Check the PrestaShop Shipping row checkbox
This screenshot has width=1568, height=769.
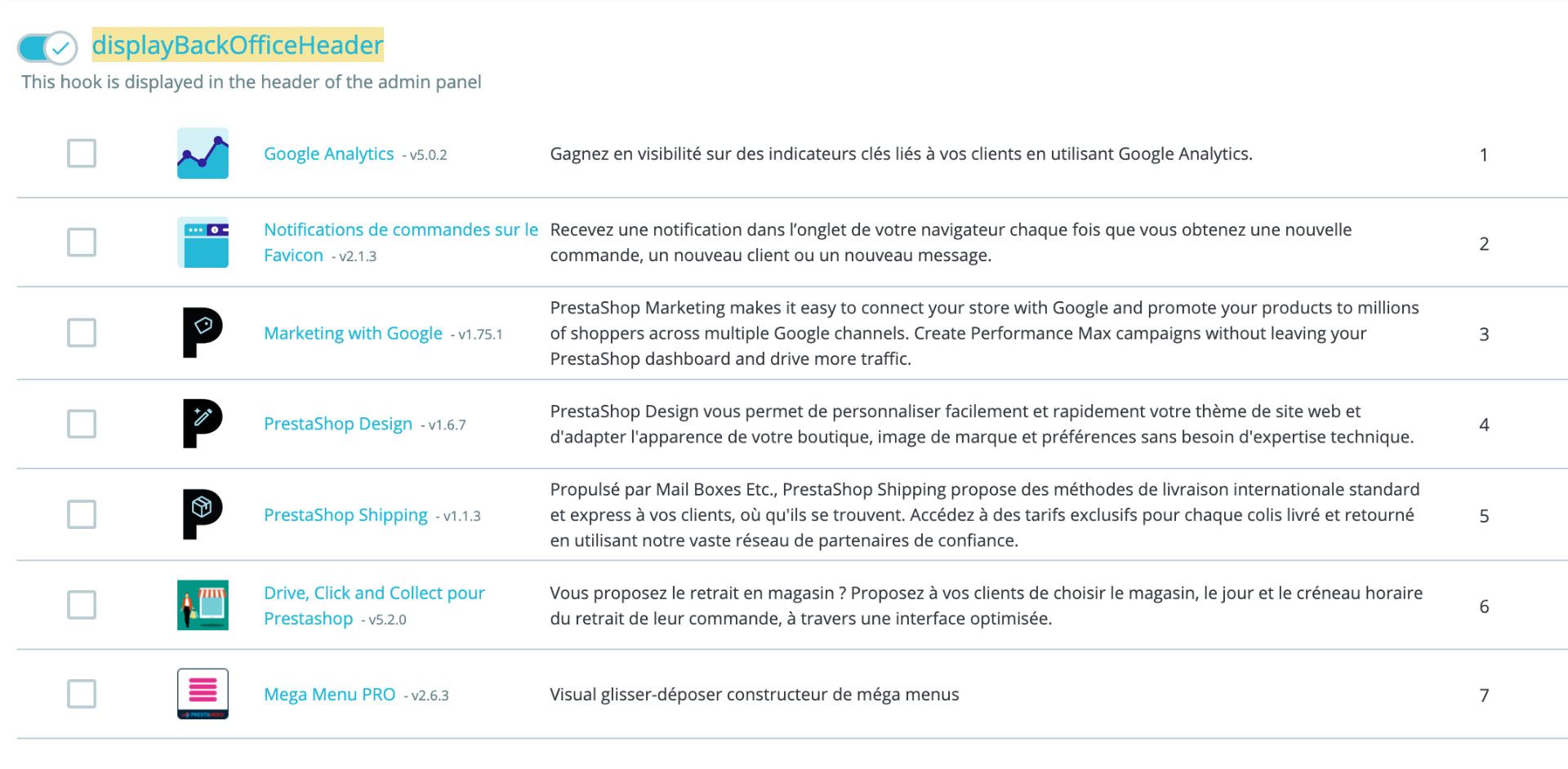click(82, 514)
